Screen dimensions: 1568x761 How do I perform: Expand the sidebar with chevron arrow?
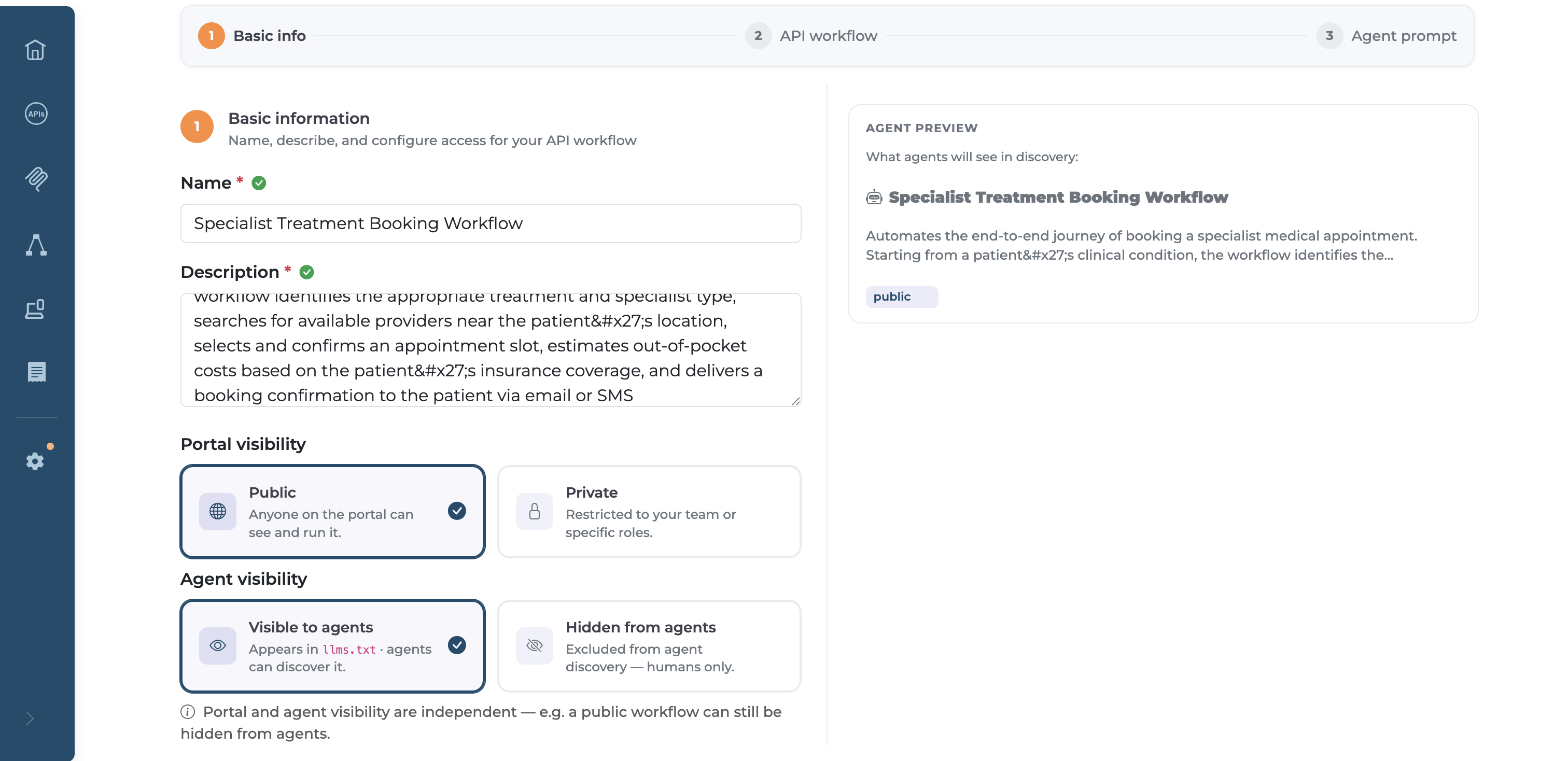click(30, 718)
